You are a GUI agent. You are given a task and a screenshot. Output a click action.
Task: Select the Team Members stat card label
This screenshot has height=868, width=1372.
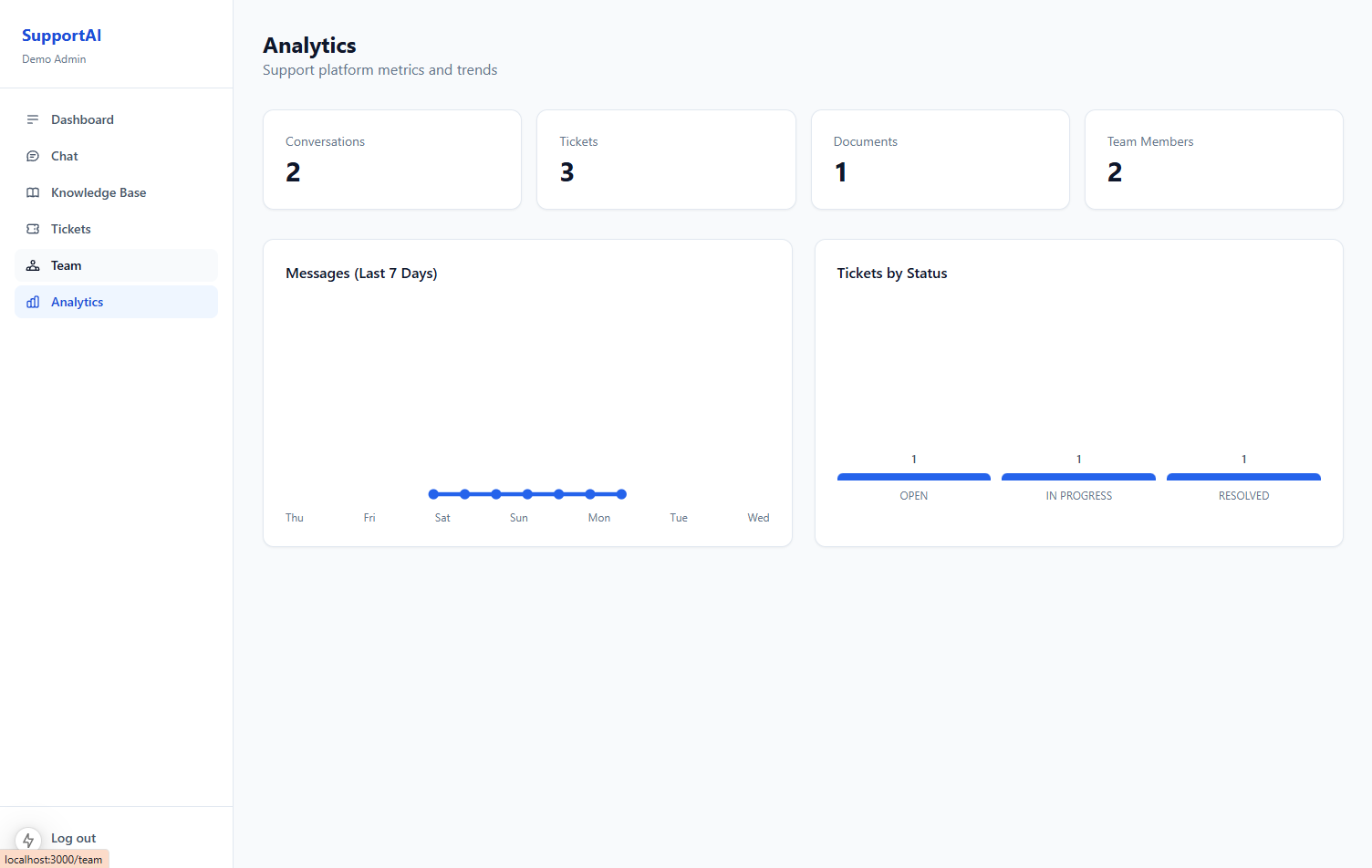point(1150,141)
